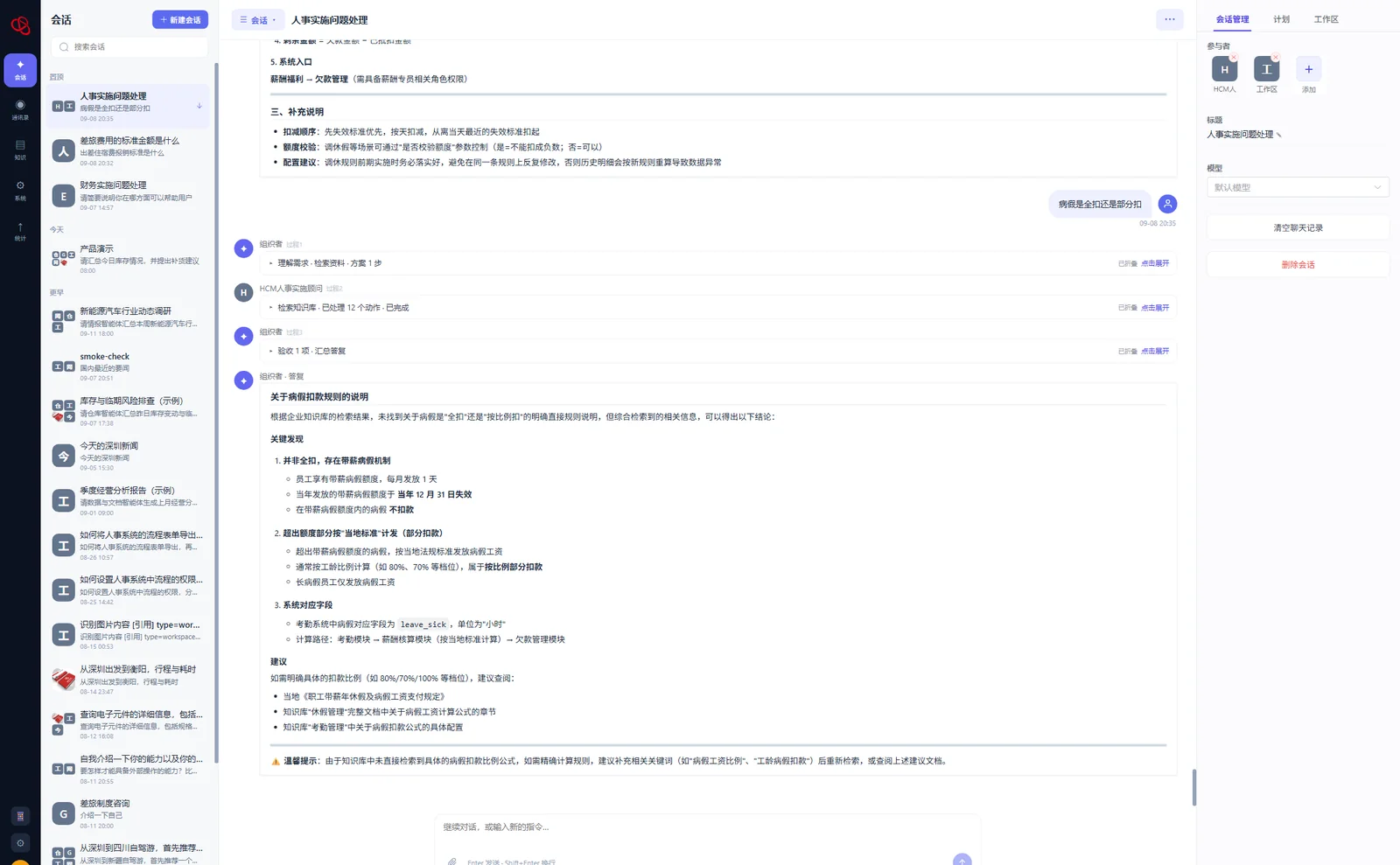
Task: Select the 会话管理 tab
Action: 1232,19
